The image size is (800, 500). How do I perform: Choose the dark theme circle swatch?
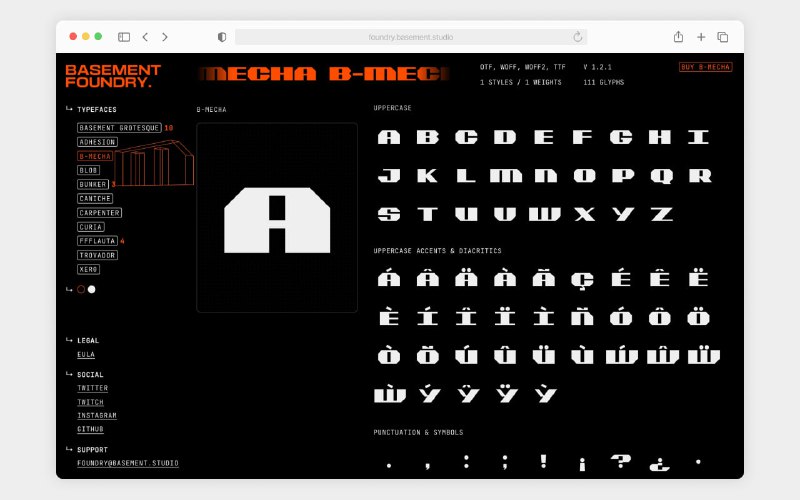(x=81, y=289)
